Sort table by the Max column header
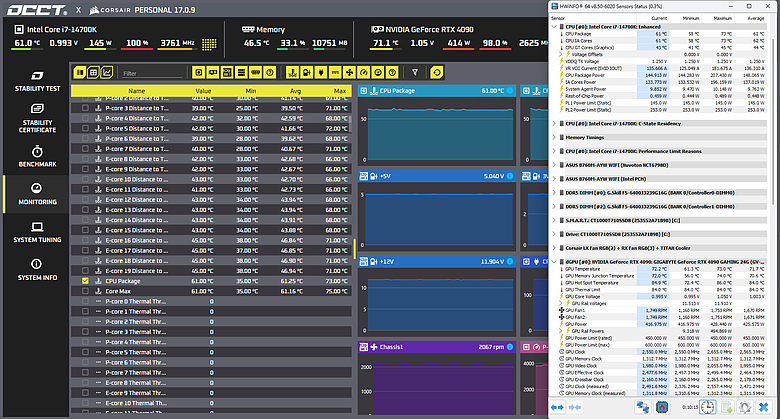 340,91
